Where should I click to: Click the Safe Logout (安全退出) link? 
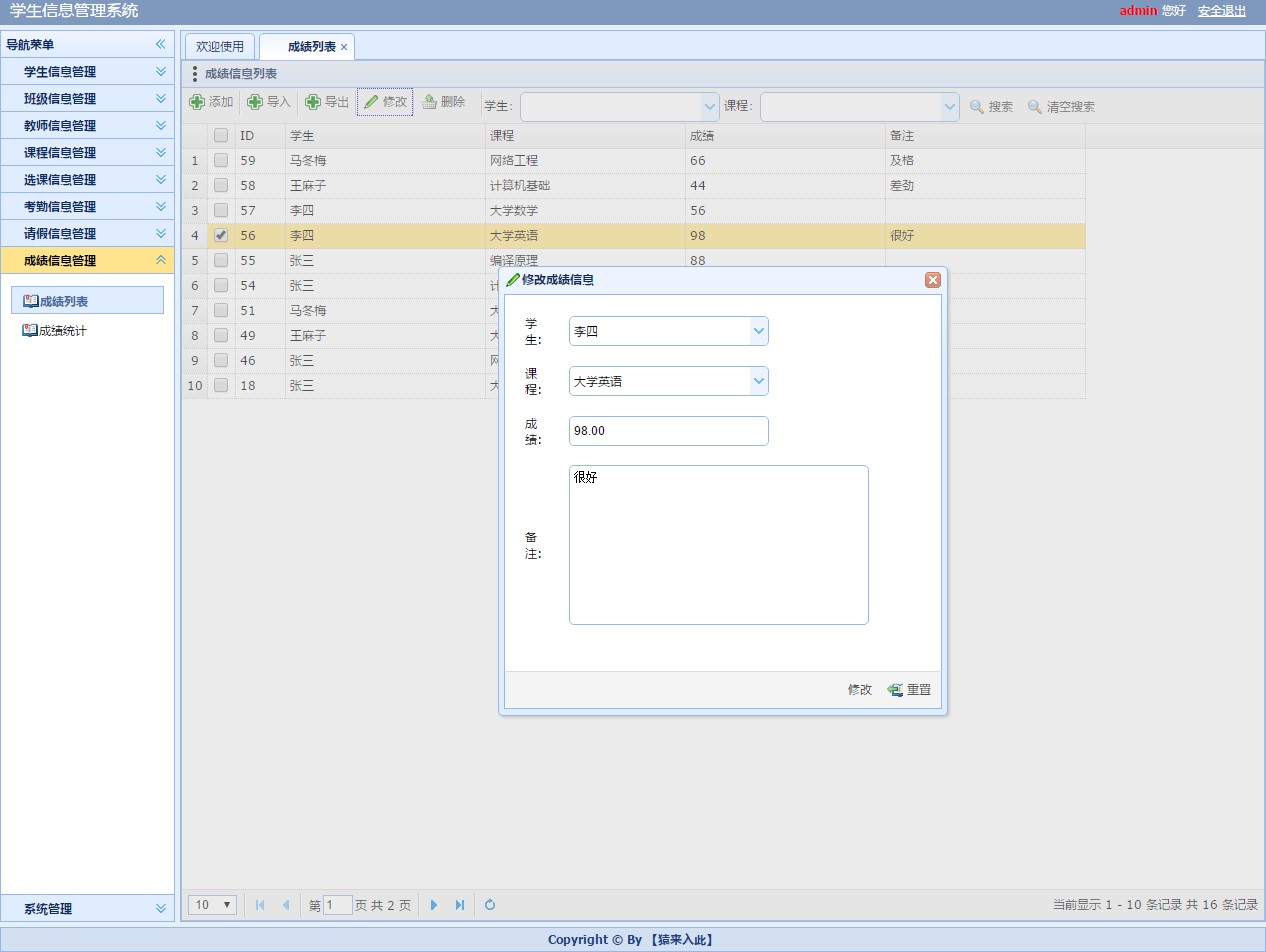[1221, 11]
